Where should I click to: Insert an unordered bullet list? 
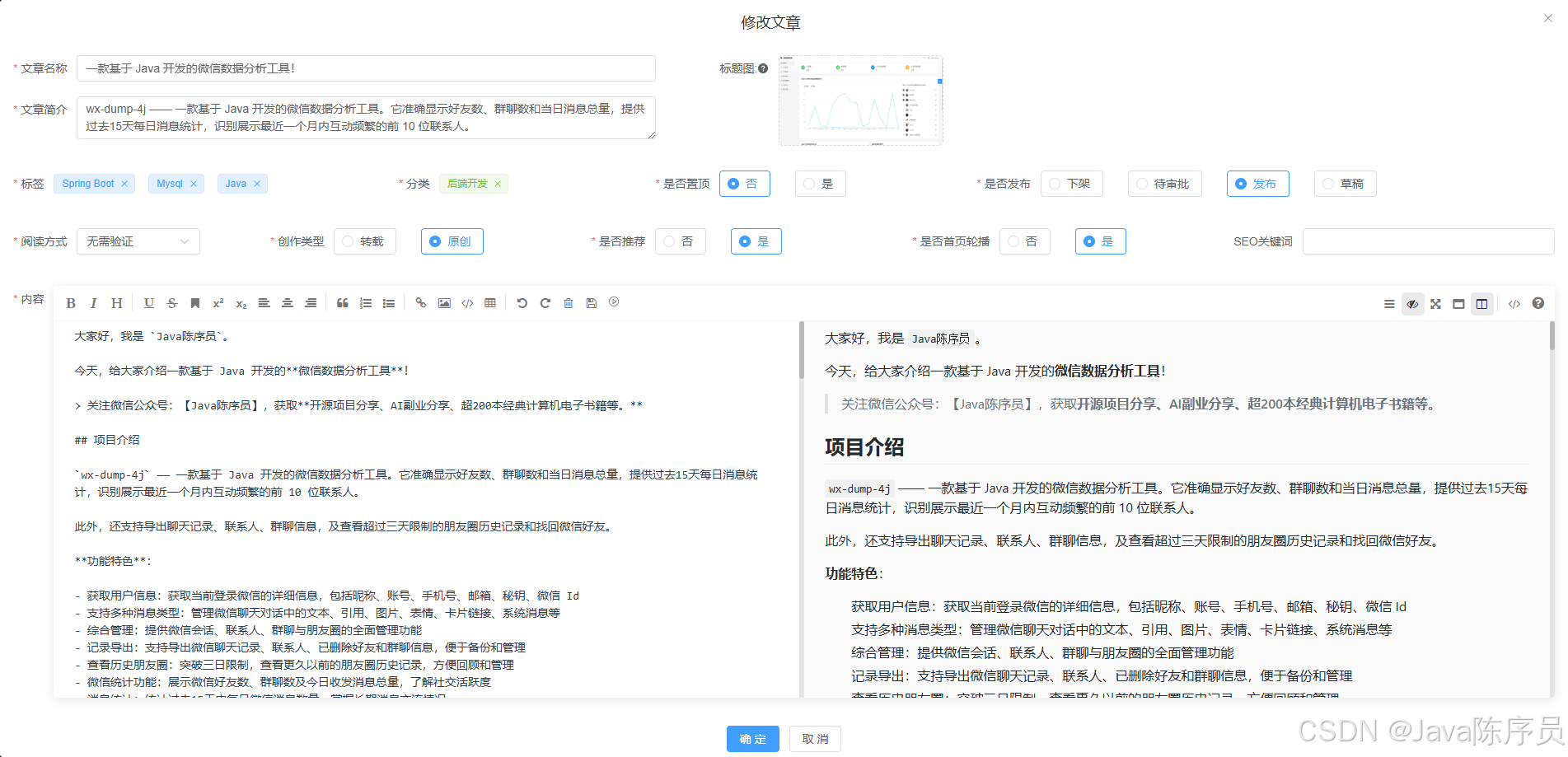point(389,303)
